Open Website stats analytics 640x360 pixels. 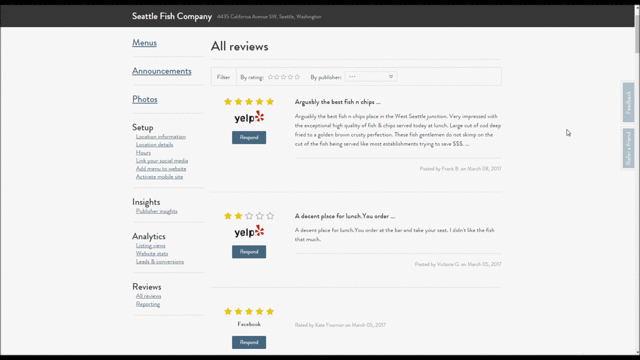(x=152, y=253)
